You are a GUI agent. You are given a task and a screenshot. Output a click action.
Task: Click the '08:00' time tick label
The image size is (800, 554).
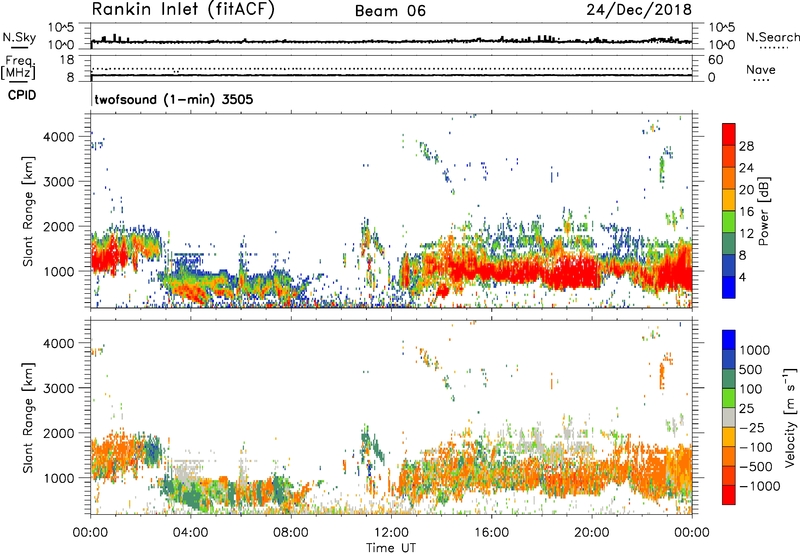[291, 533]
